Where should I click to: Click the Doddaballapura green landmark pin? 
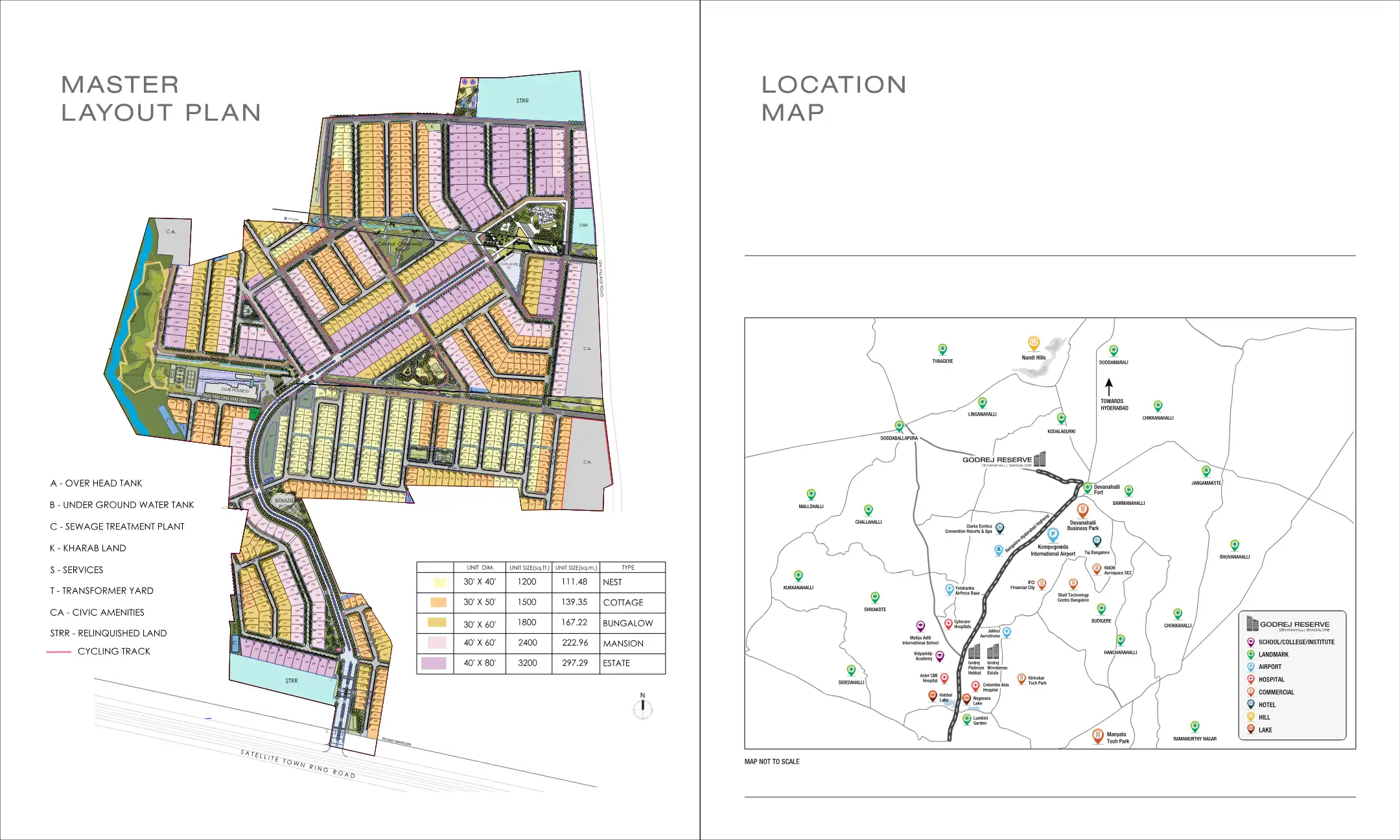pyautogui.click(x=899, y=426)
